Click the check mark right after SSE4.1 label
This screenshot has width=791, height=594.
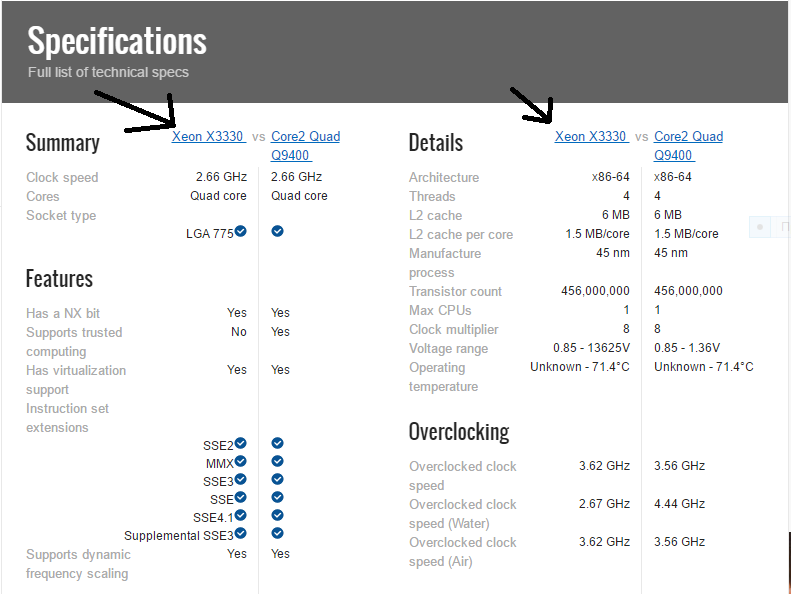(241, 515)
